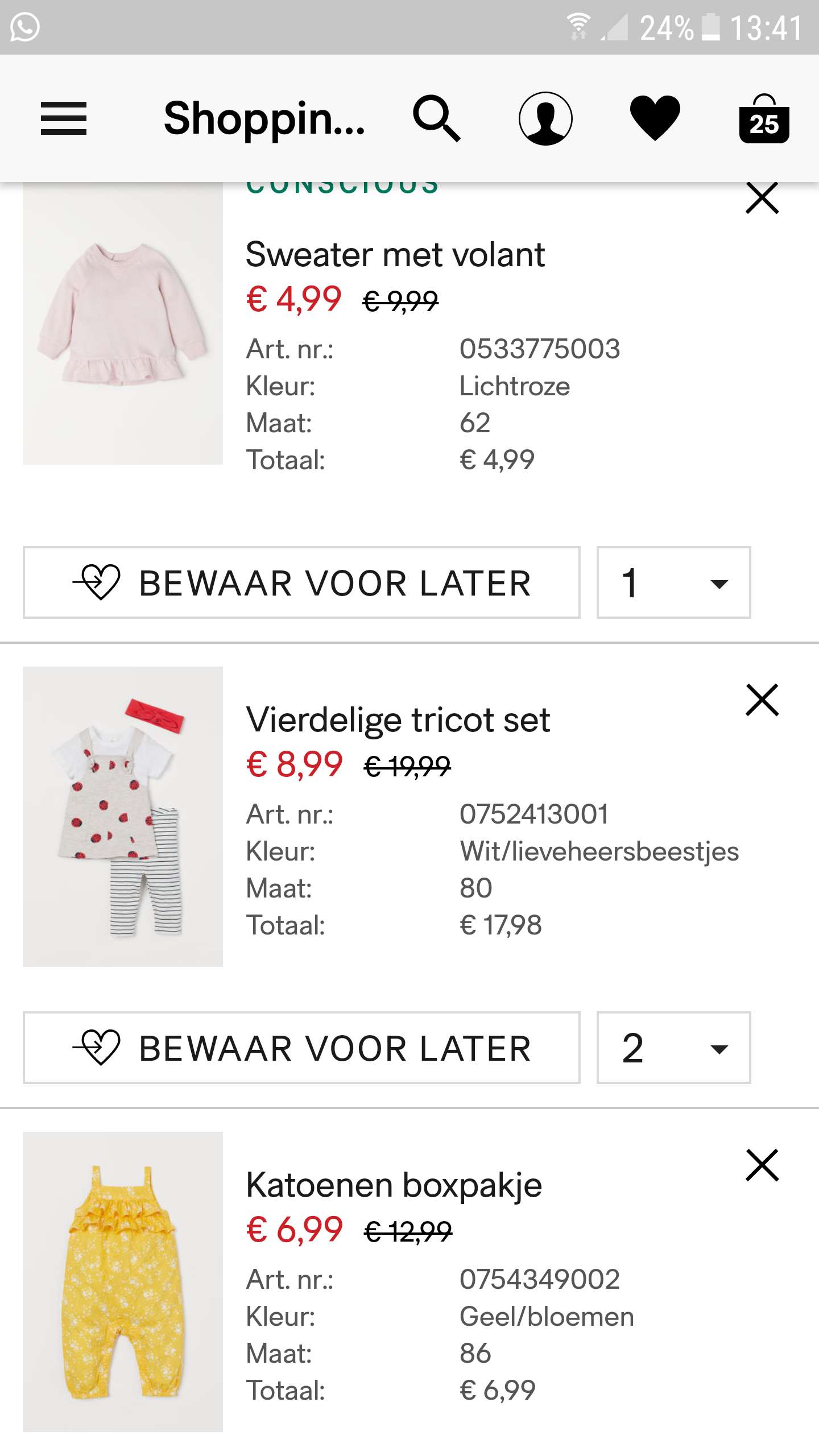
Task: Open the pink sweater product image
Action: [123, 324]
